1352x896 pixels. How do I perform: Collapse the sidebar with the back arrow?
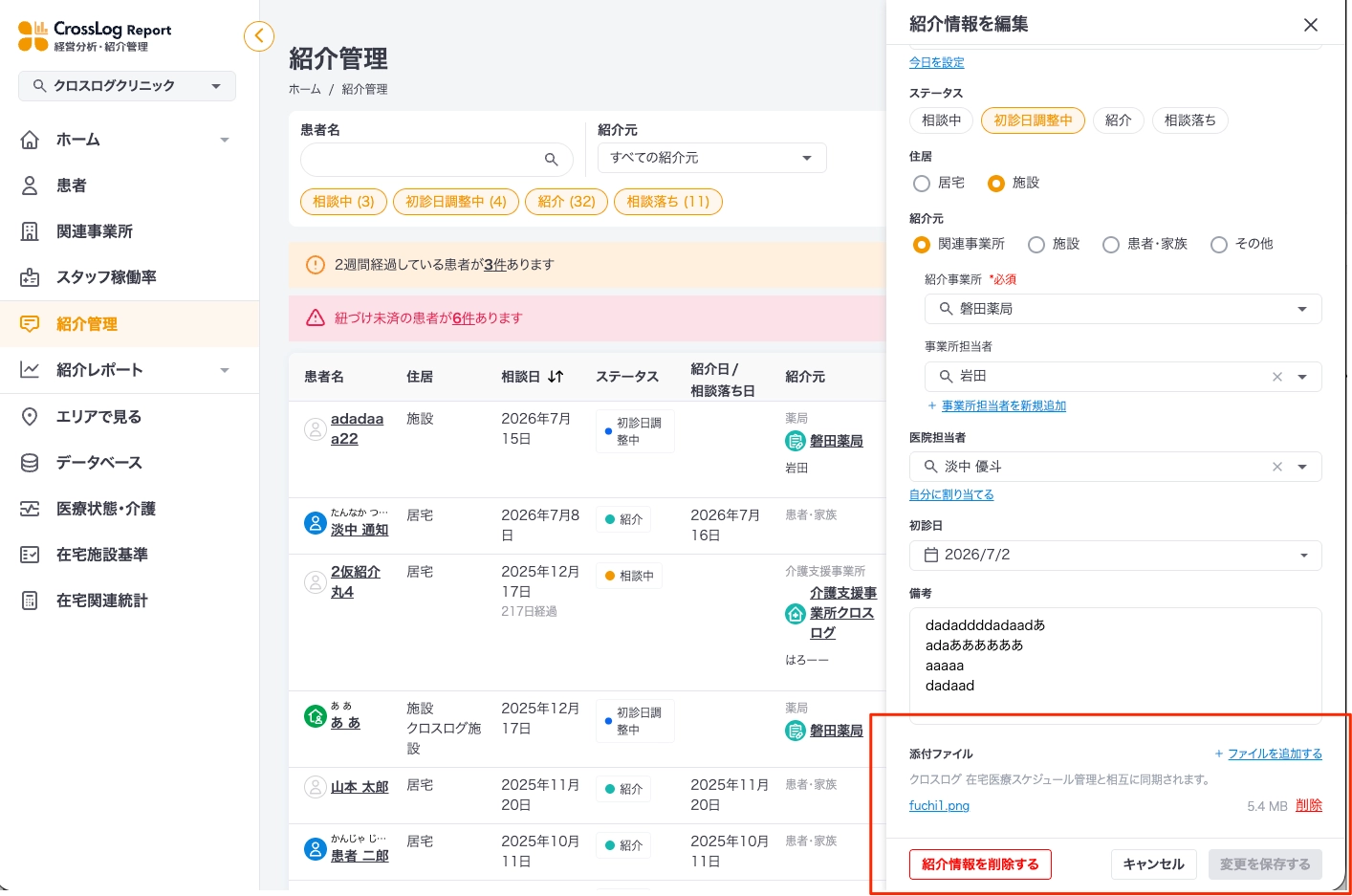point(259,36)
